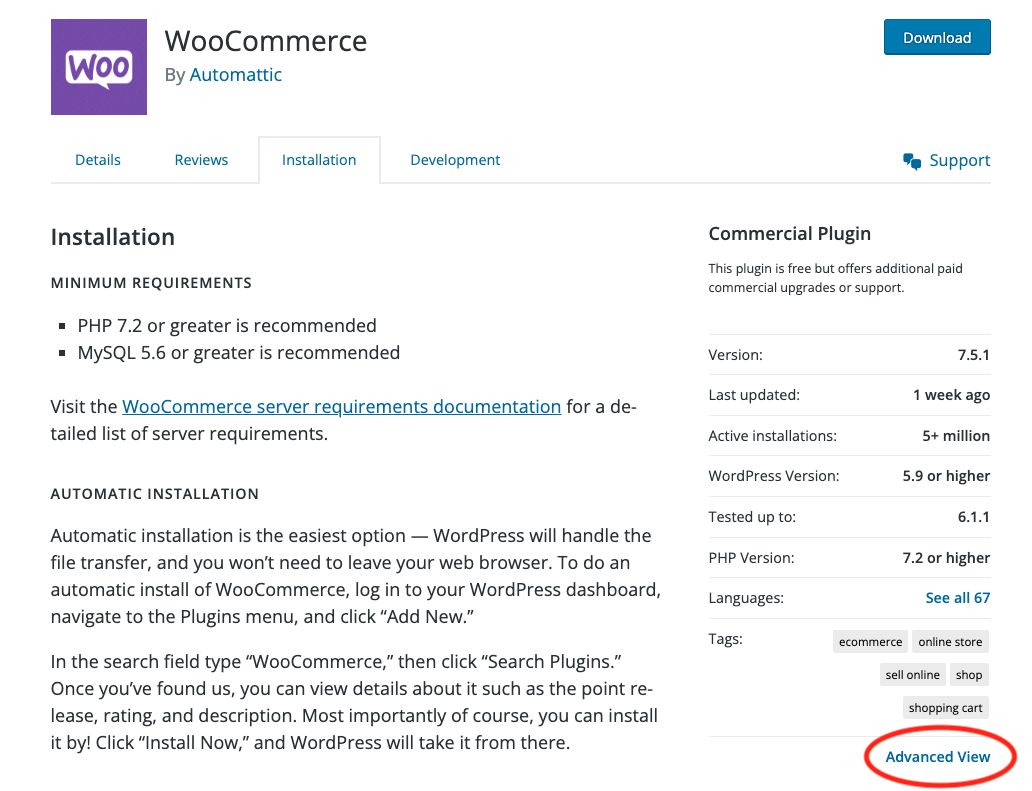
Task: Click the shop tag
Action: pyautogui.click(x=968, y=674)
